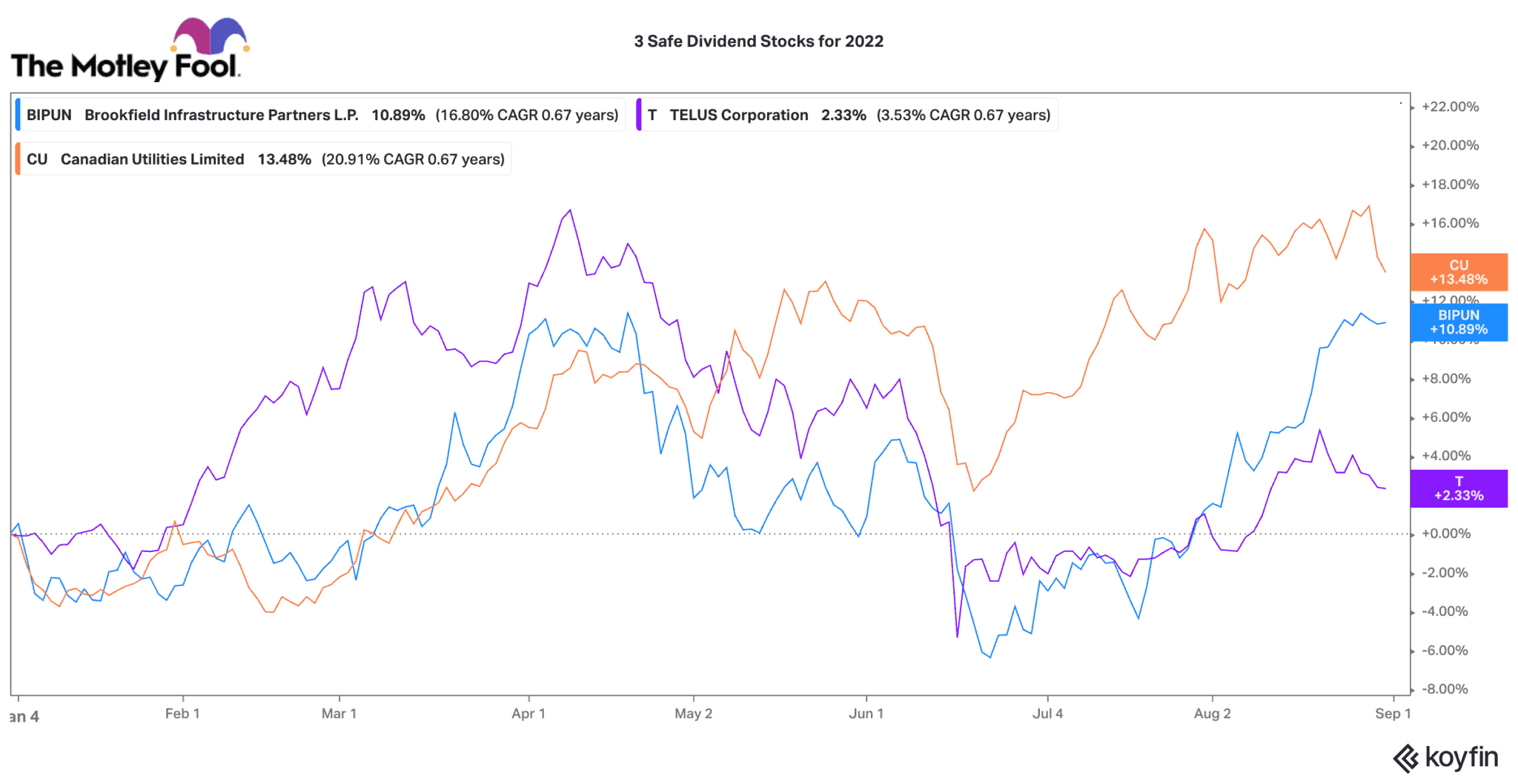Click '(20.91% CAGR 0.67 years)' text
This screenshot has width=1518, height=784.
(x=413, y=159)
